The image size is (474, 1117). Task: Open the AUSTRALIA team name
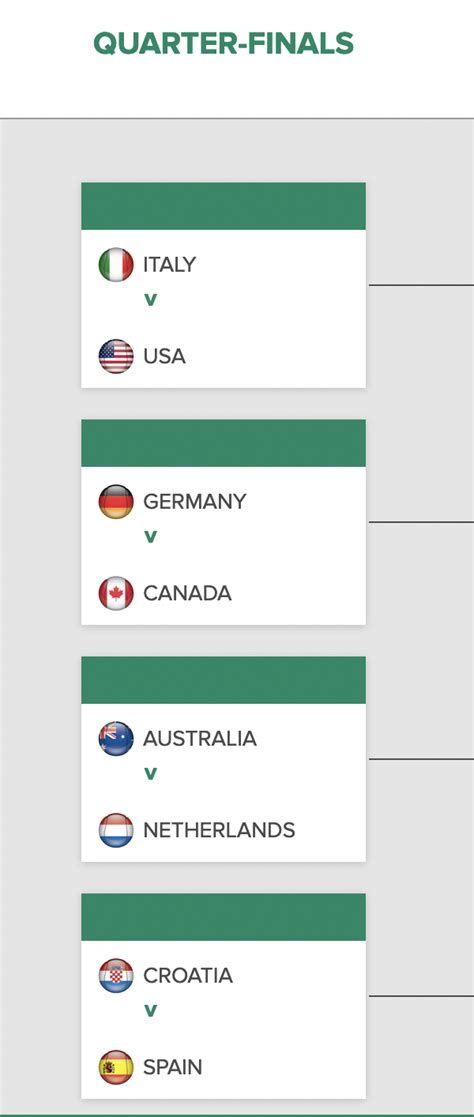tap(200, 739)
